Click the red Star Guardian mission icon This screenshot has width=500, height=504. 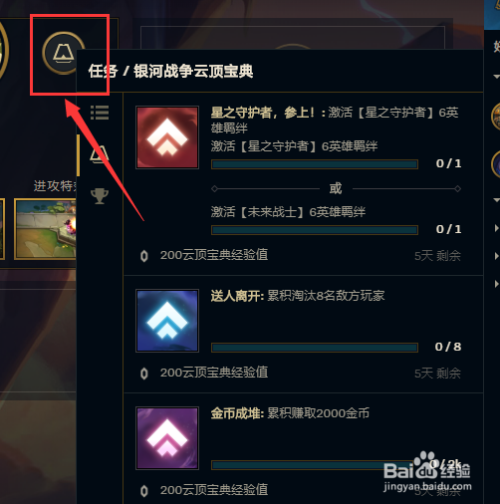(167, 137)
